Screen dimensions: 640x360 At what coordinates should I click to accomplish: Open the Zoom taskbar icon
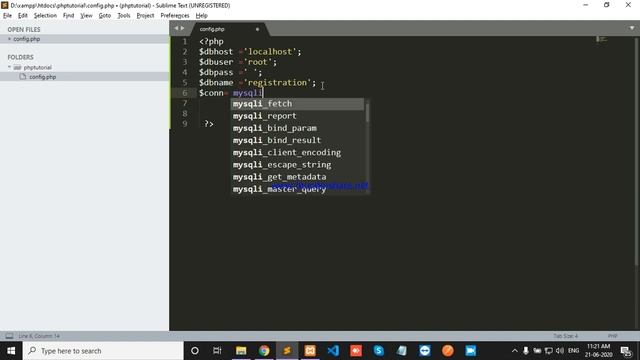471,351
